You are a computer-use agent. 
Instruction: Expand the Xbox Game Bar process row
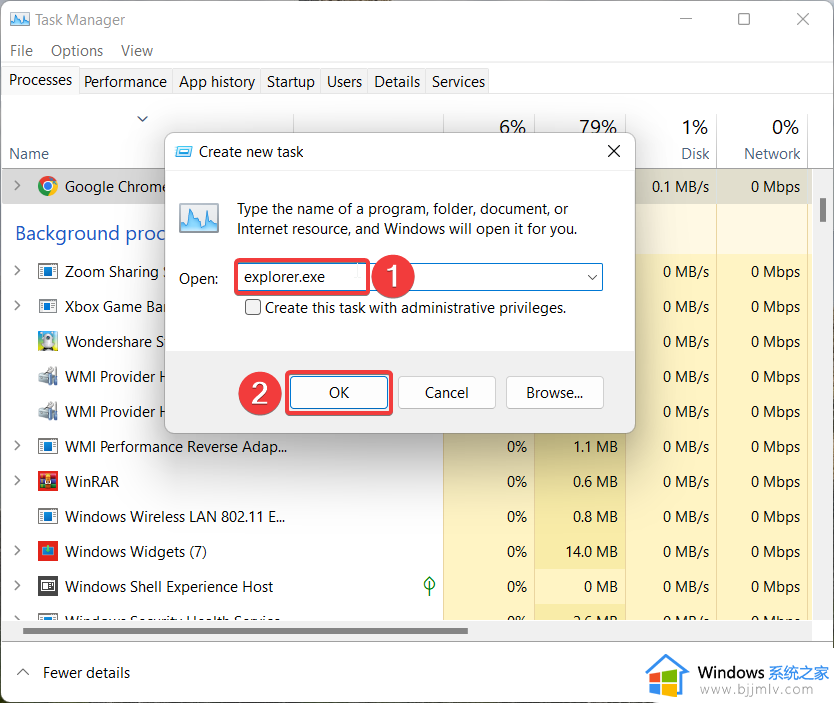17,306
